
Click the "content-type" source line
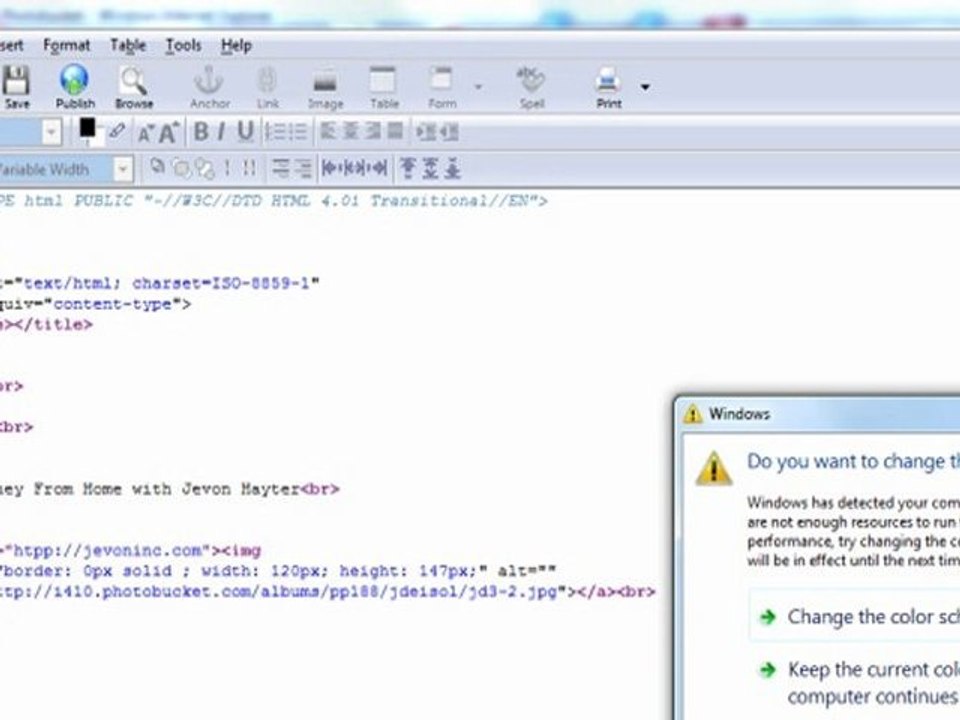(x=96, y=304)
